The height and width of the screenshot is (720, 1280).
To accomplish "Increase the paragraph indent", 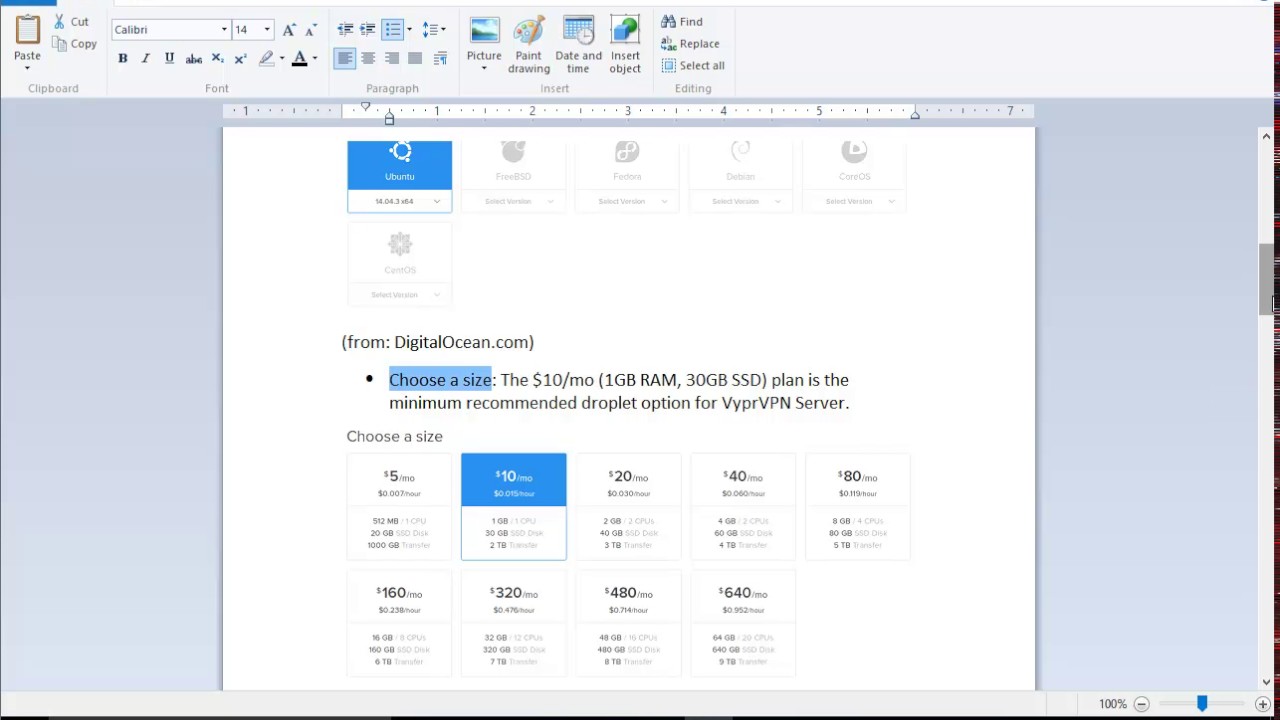I will [x=368, y=30].
